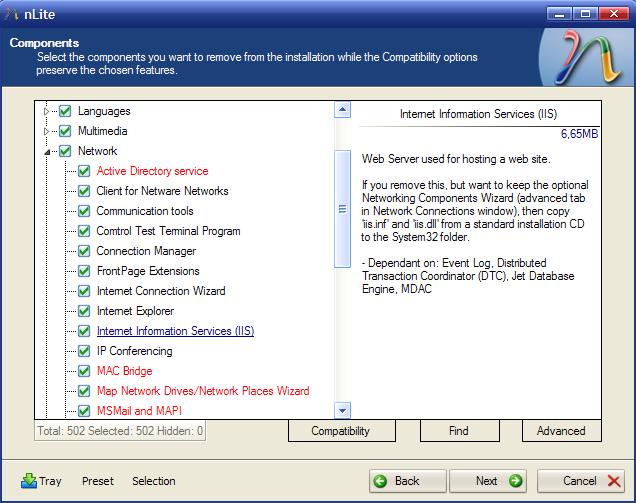The image size is (636, 503).
Task: Expand the Multimedia tree node
Action: (x=46, y=131)
